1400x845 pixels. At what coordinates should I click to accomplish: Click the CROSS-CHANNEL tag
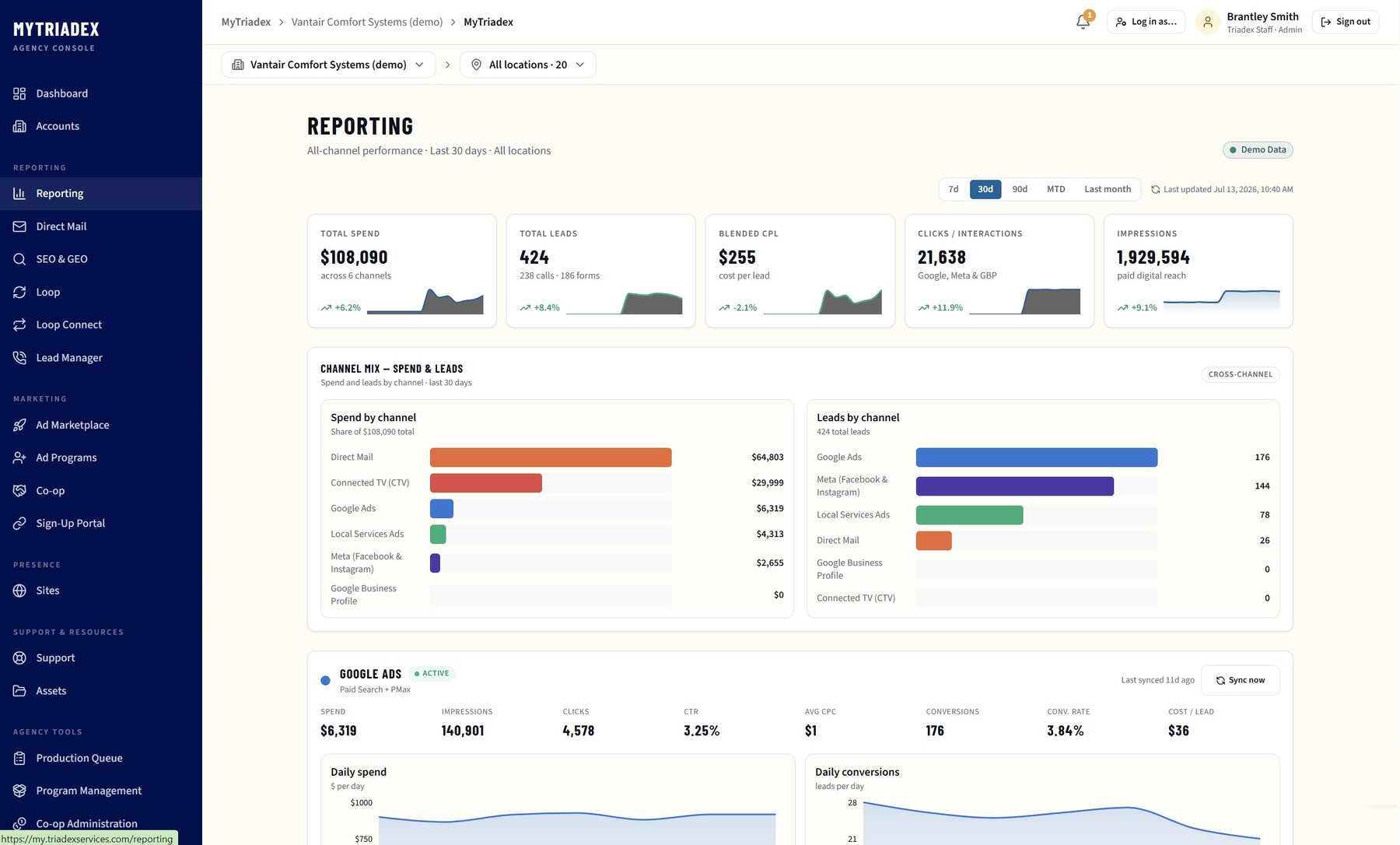point(1241,374)
